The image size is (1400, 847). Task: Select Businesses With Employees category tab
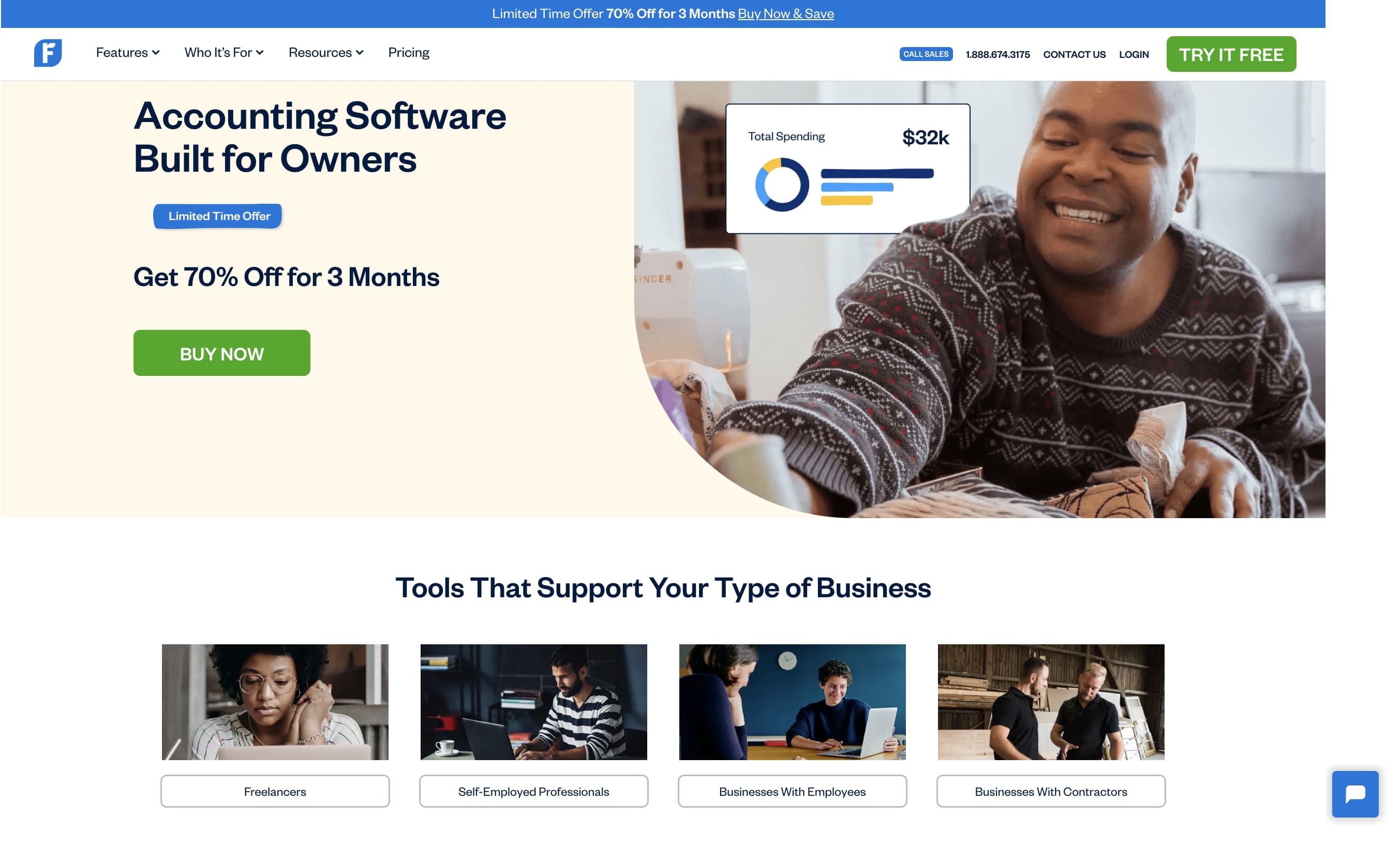[792, 790]
